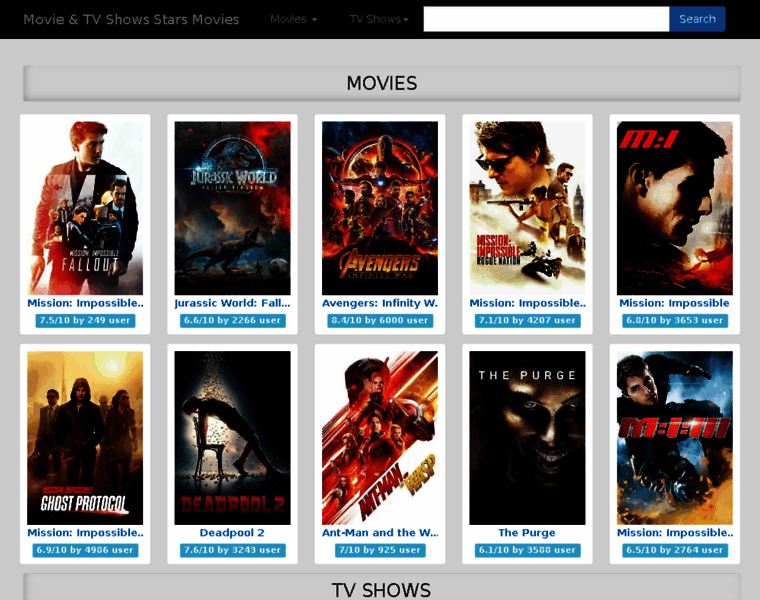The height and width of the screenshot is (600, 760).
Task: Click the TV SHOWS section heading
Action: 382,589
